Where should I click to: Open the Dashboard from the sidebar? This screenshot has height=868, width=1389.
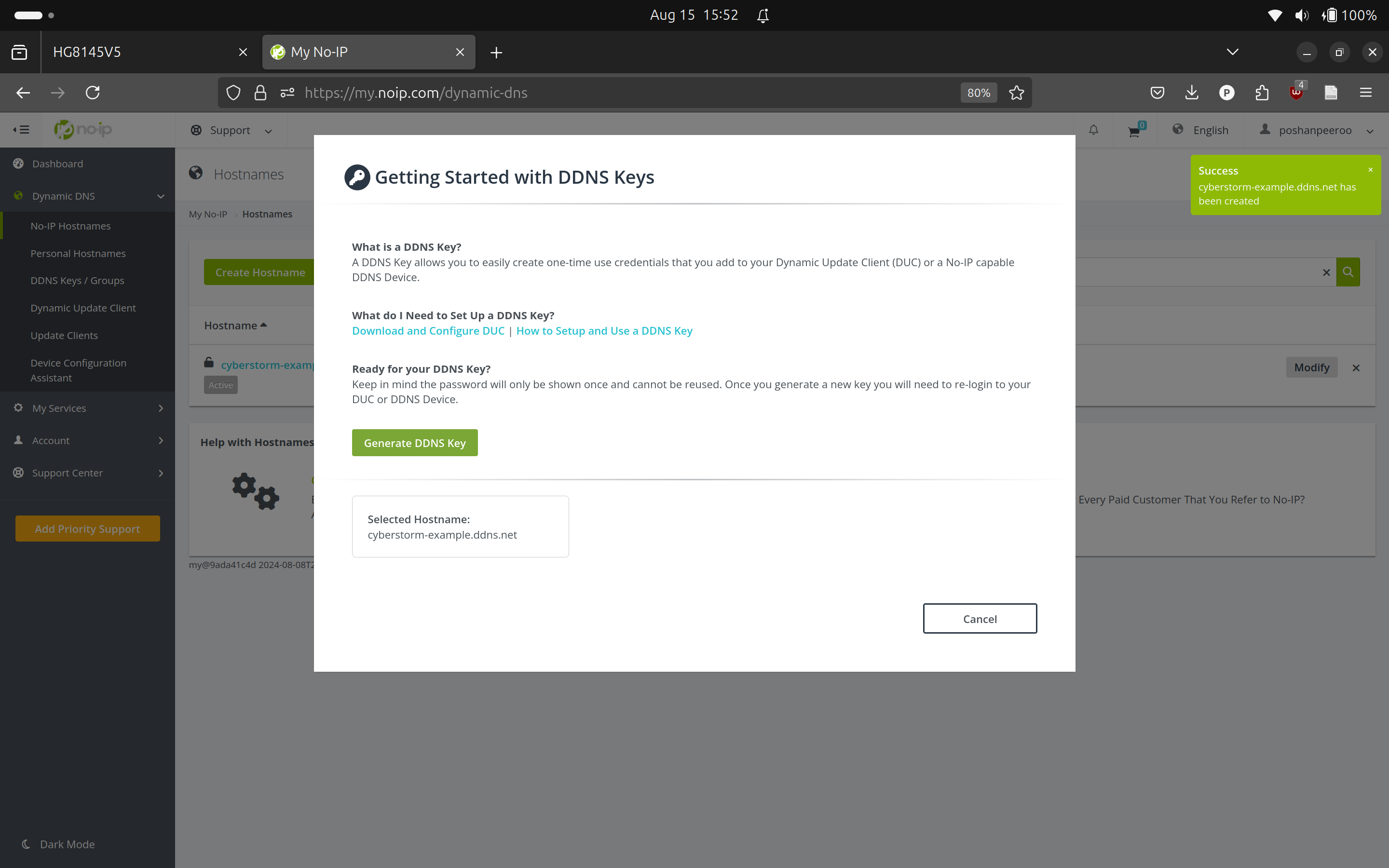coord(57,163)
